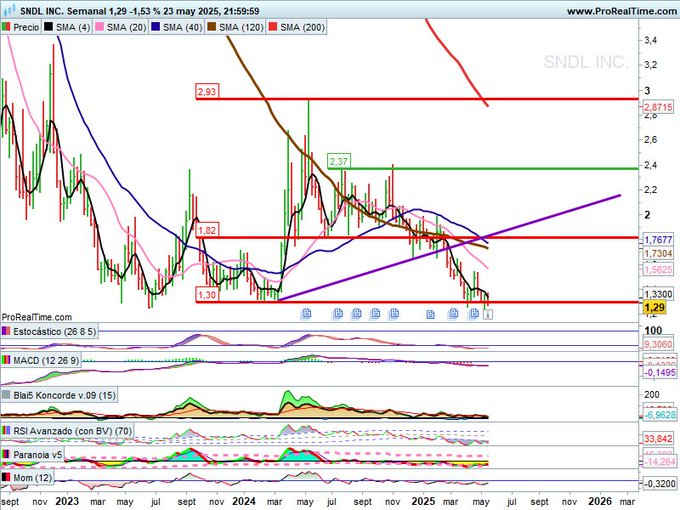This screenshot has height=510, width=680.
Task: Select the SMA (200) legend label
Action: click(302, 27)
